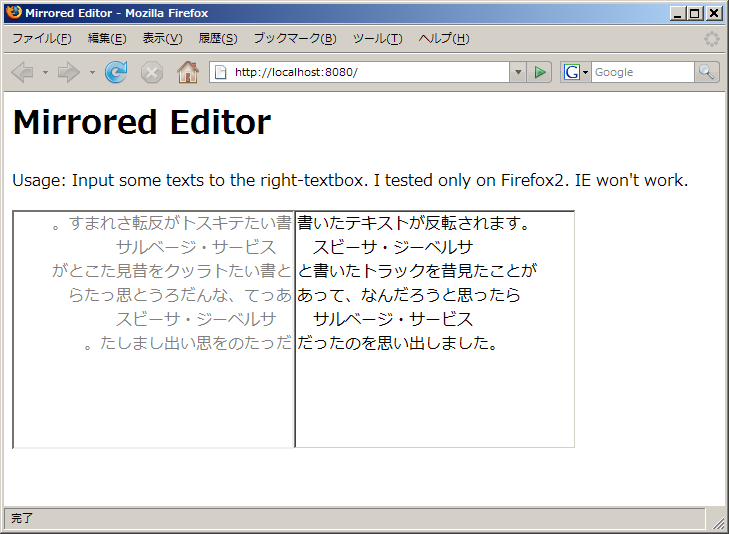Click the Google search engine icon
The height and width of the screenshot is (534, 729).
tap(571, 73)
